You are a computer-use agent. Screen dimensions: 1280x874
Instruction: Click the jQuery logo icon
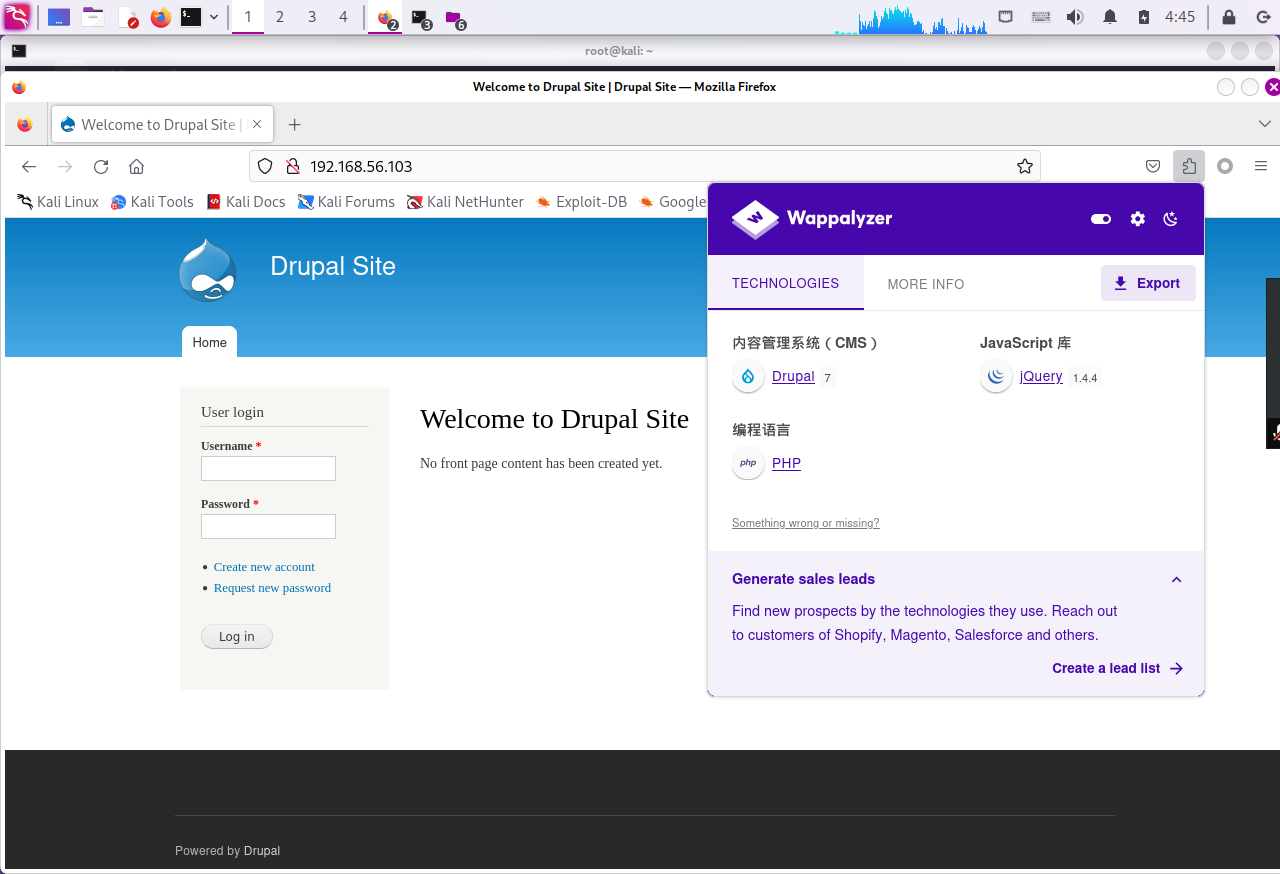996,376
